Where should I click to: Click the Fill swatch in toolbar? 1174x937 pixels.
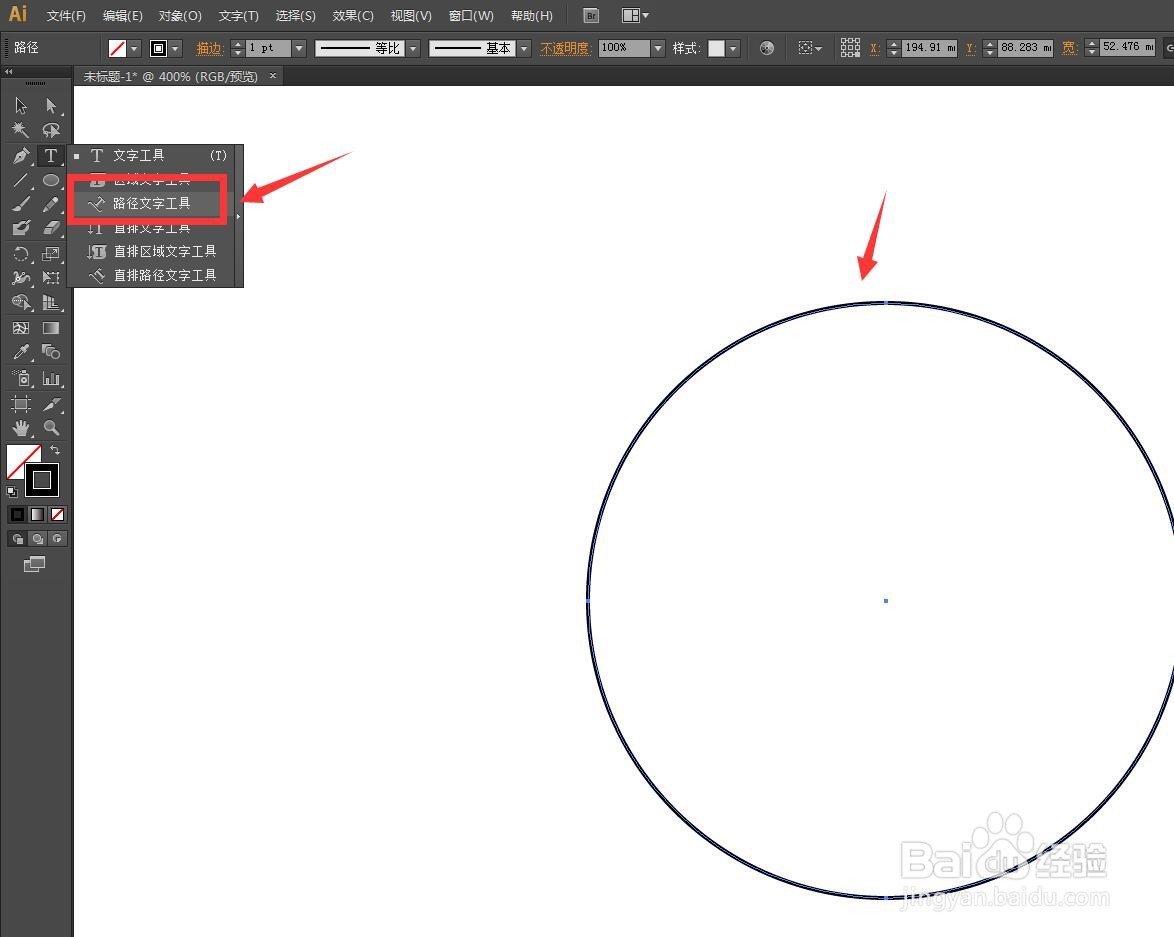pos(21,458)
